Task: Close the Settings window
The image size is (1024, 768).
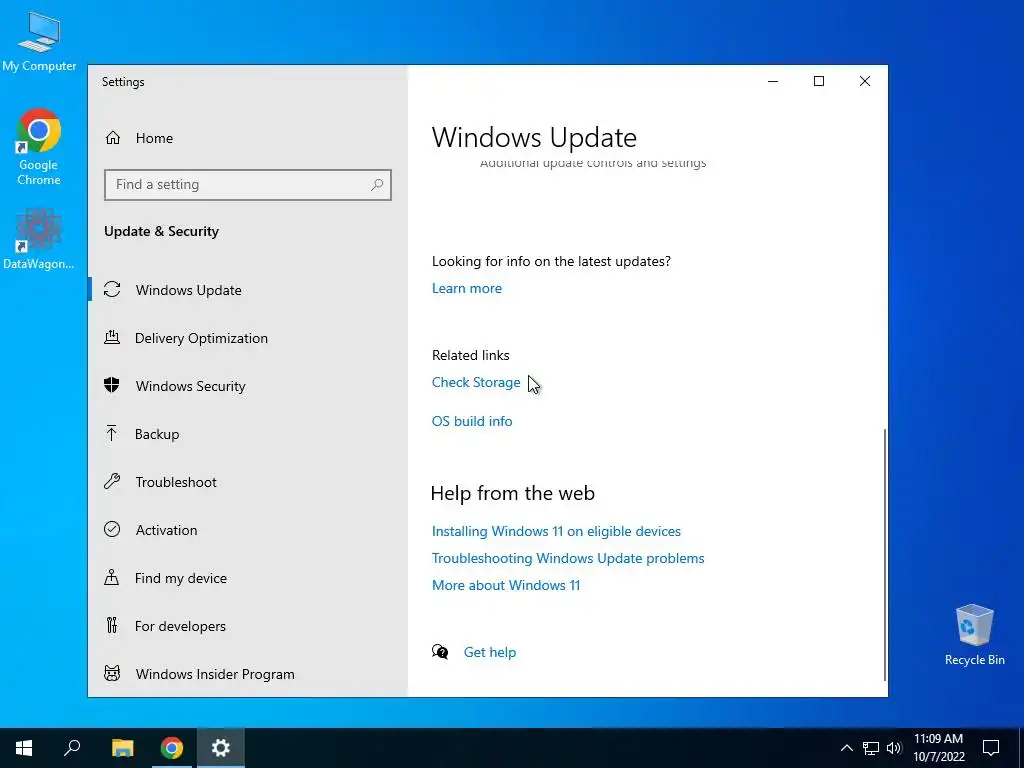Action: (865, 81)
